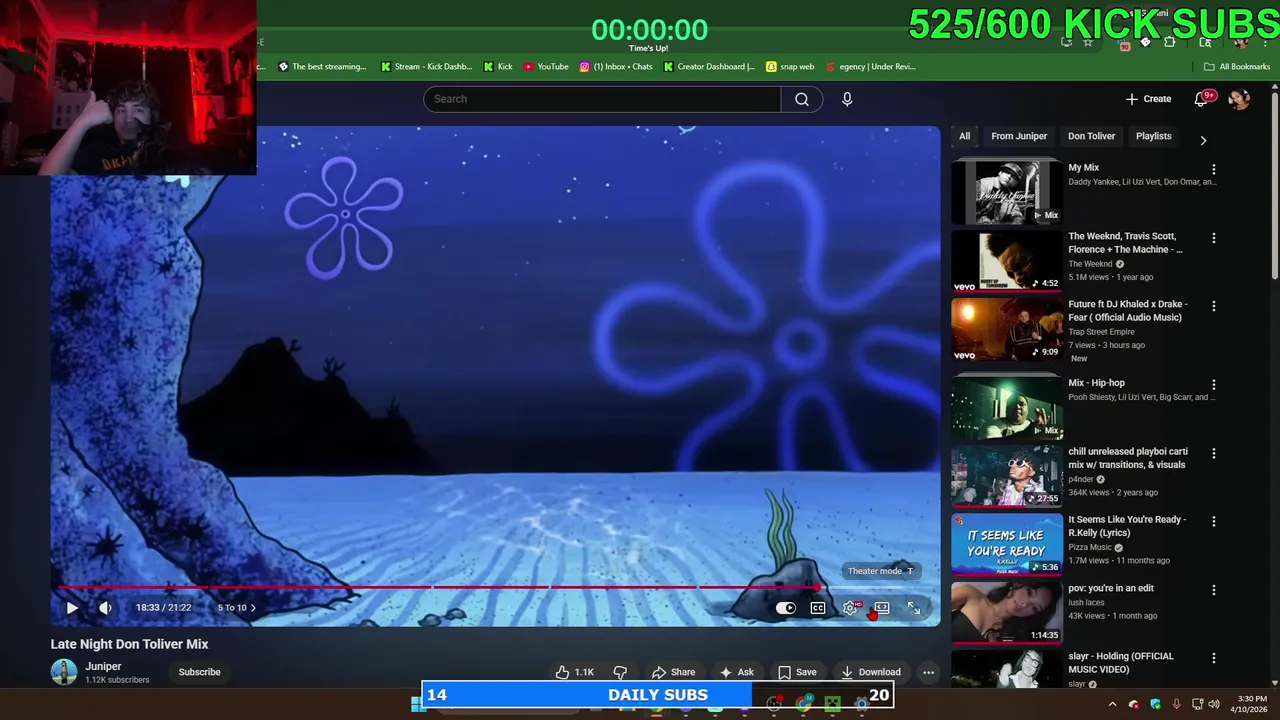
Task: Open options for 'chill unreleased playboi carti'
Action: pos(1214,453)
